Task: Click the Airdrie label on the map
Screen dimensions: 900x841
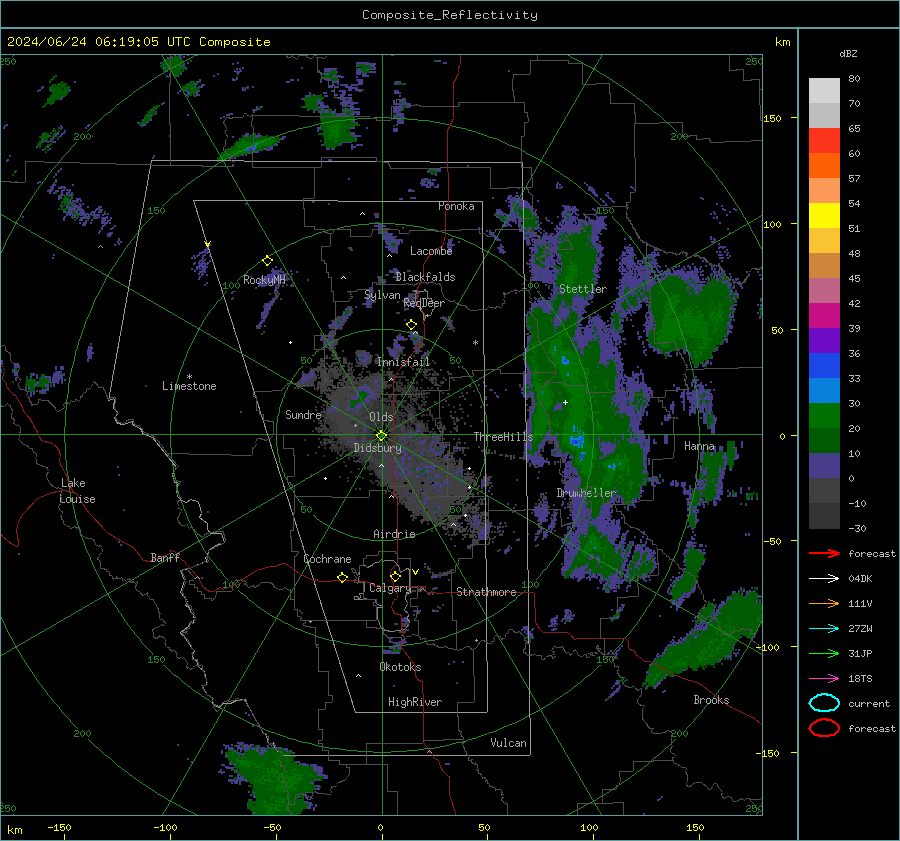Action: pos(394,534)
